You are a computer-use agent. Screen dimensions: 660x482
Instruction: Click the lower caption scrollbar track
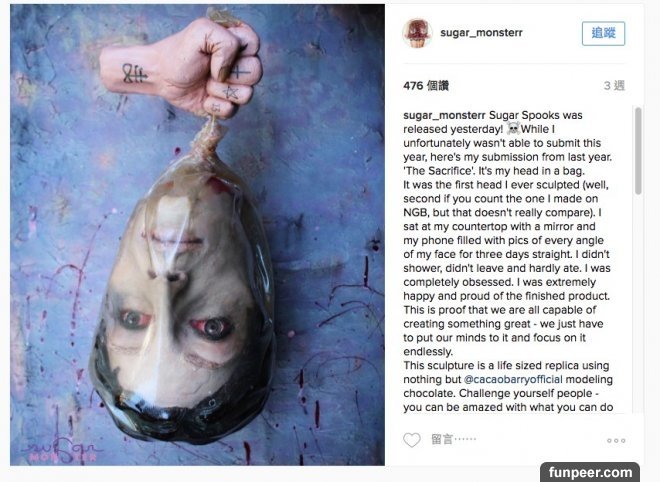[638, 303]
